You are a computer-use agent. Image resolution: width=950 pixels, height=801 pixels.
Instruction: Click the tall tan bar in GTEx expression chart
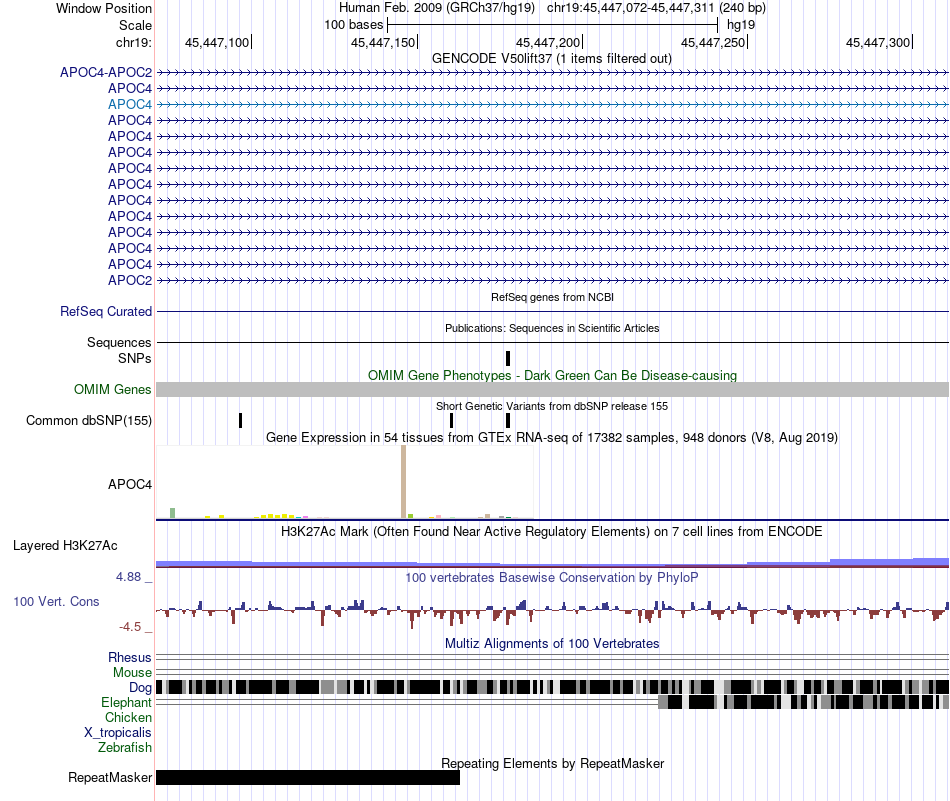404,482
